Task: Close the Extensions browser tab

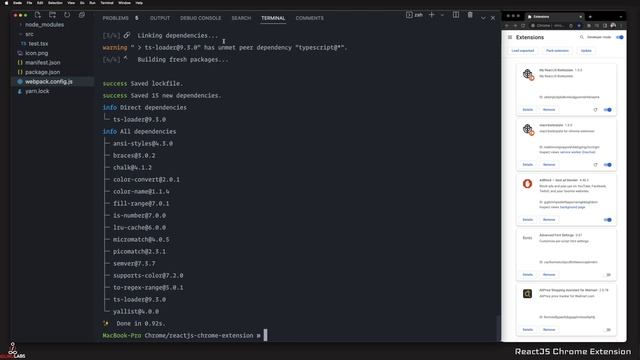Action: [x=580, y=17]
